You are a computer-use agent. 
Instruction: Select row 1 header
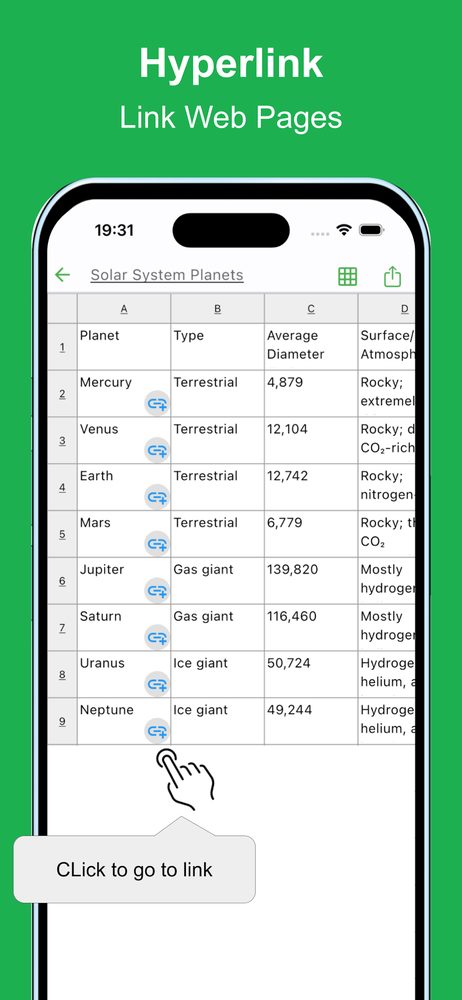[63, 347]
